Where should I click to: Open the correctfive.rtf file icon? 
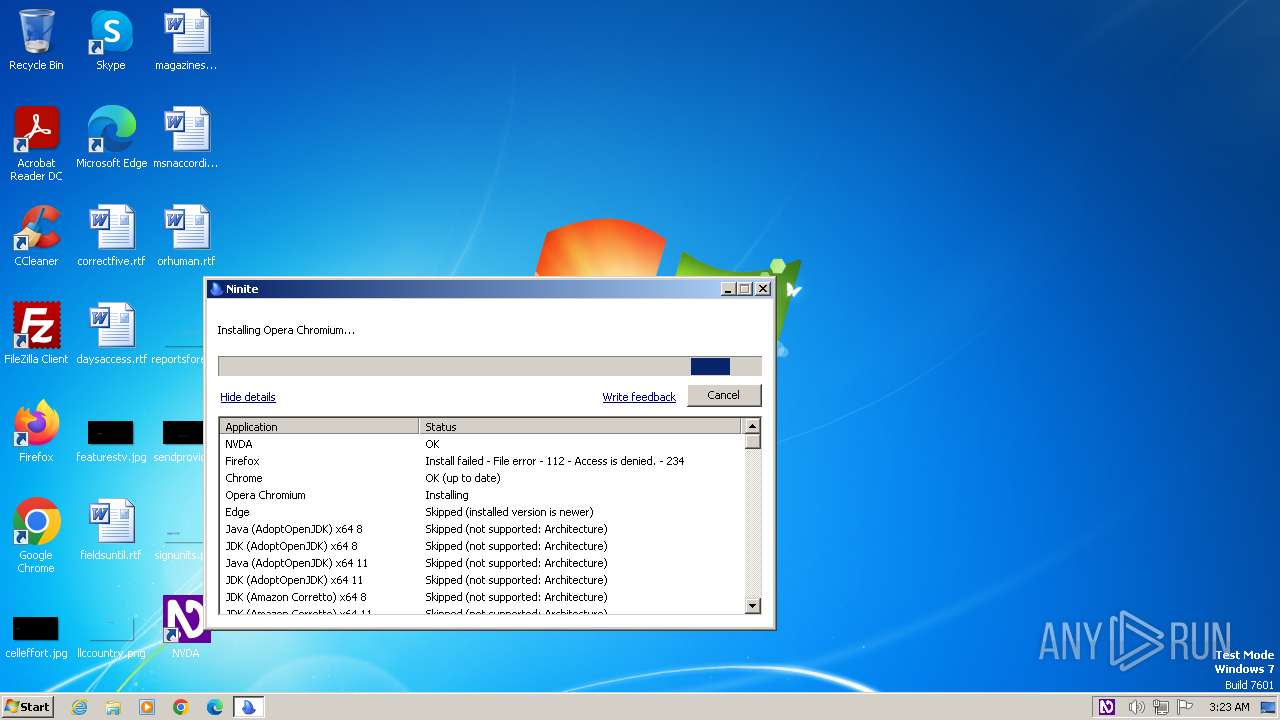[x=111, y=235]
